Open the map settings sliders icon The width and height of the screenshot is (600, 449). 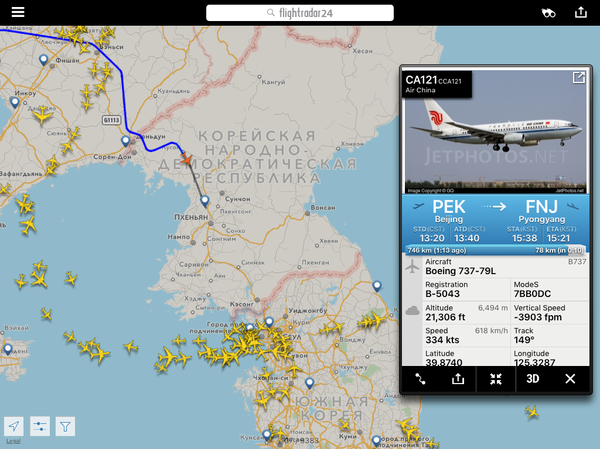40,426
